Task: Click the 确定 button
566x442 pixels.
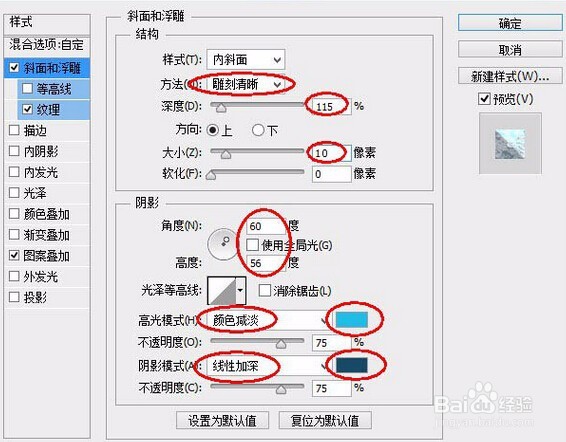Action: point(510,23)
